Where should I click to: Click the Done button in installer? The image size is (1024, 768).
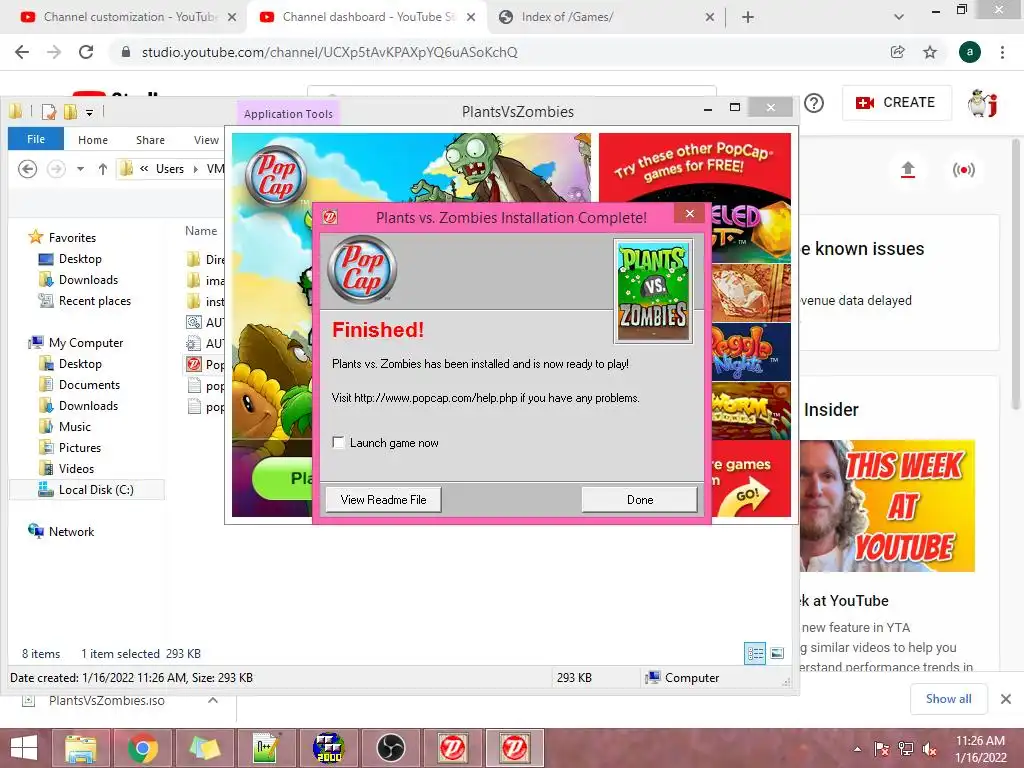pyautogui.click(x=639, y=500)
